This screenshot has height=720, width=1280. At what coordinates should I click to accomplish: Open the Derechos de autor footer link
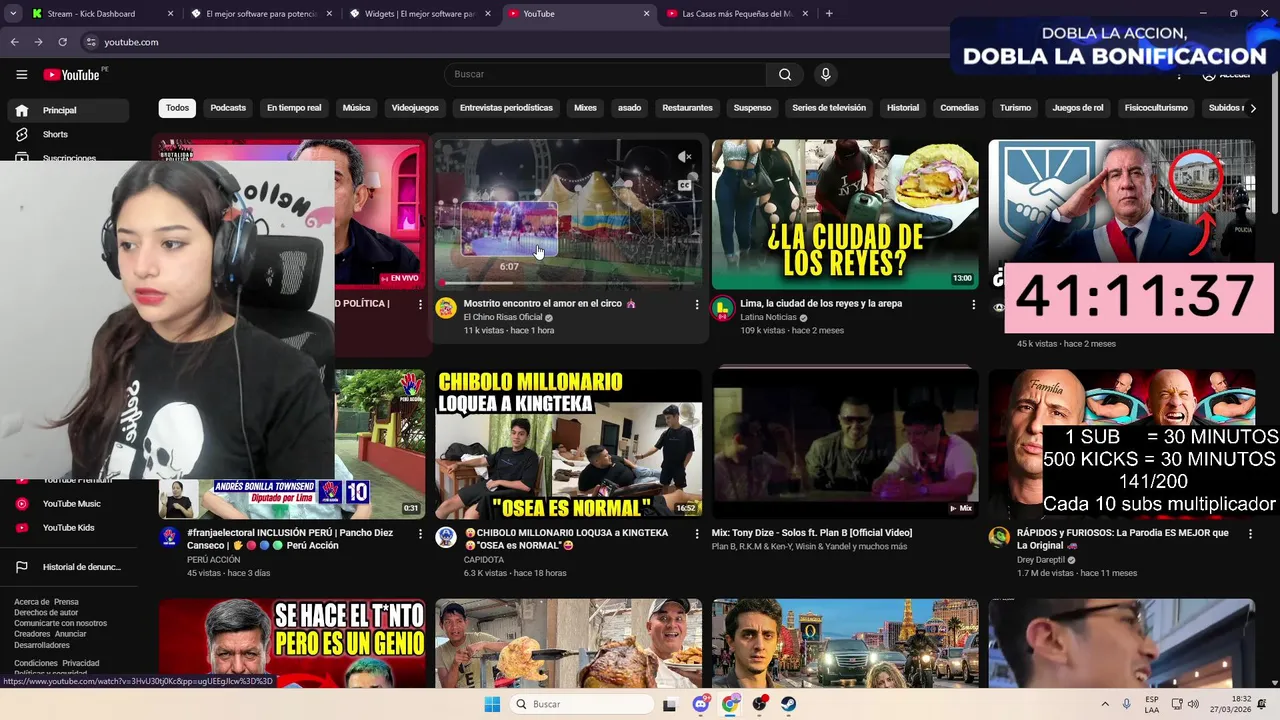point(46,613)
